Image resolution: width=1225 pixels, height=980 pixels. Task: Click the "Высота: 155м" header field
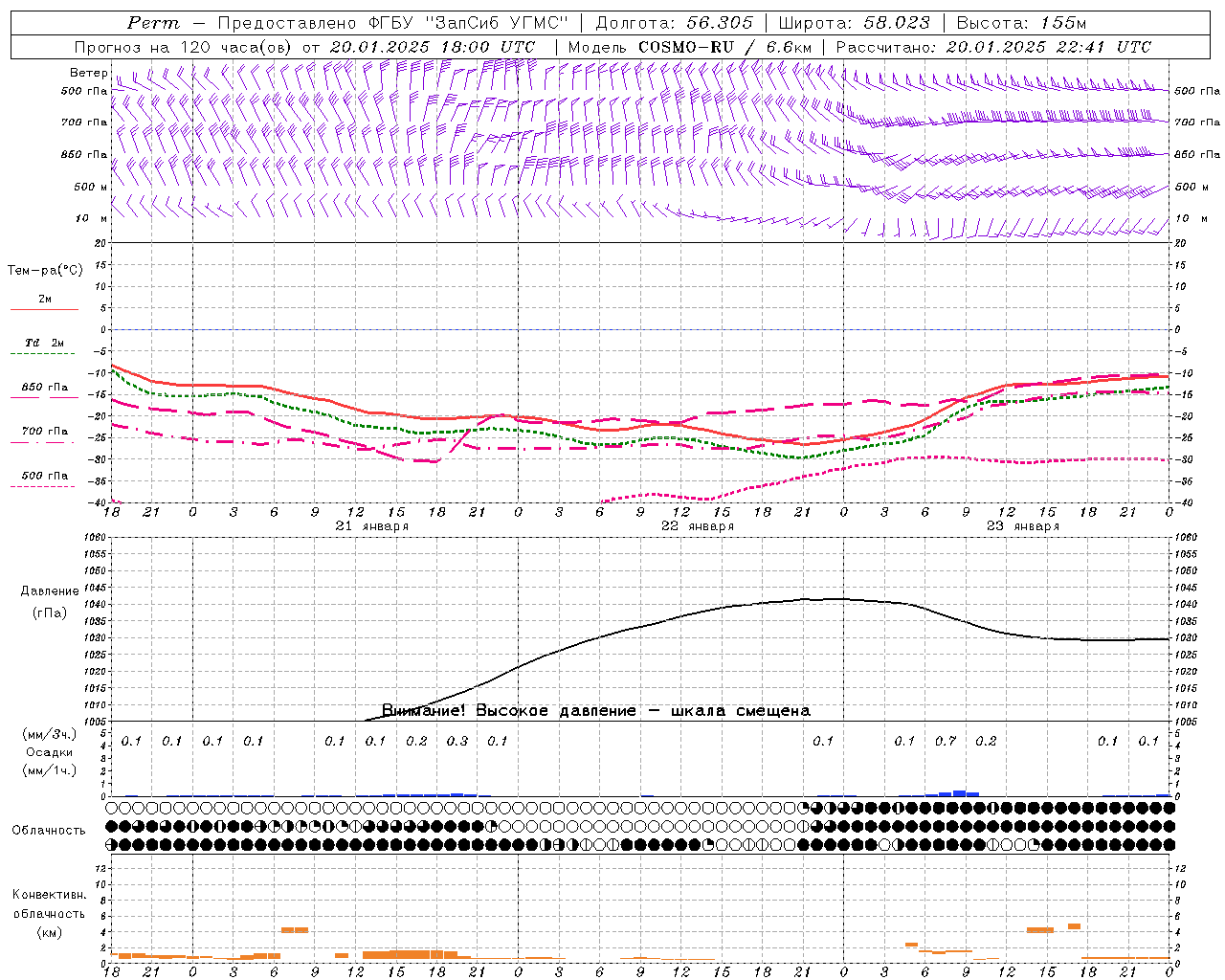[x=1022, y=23]
